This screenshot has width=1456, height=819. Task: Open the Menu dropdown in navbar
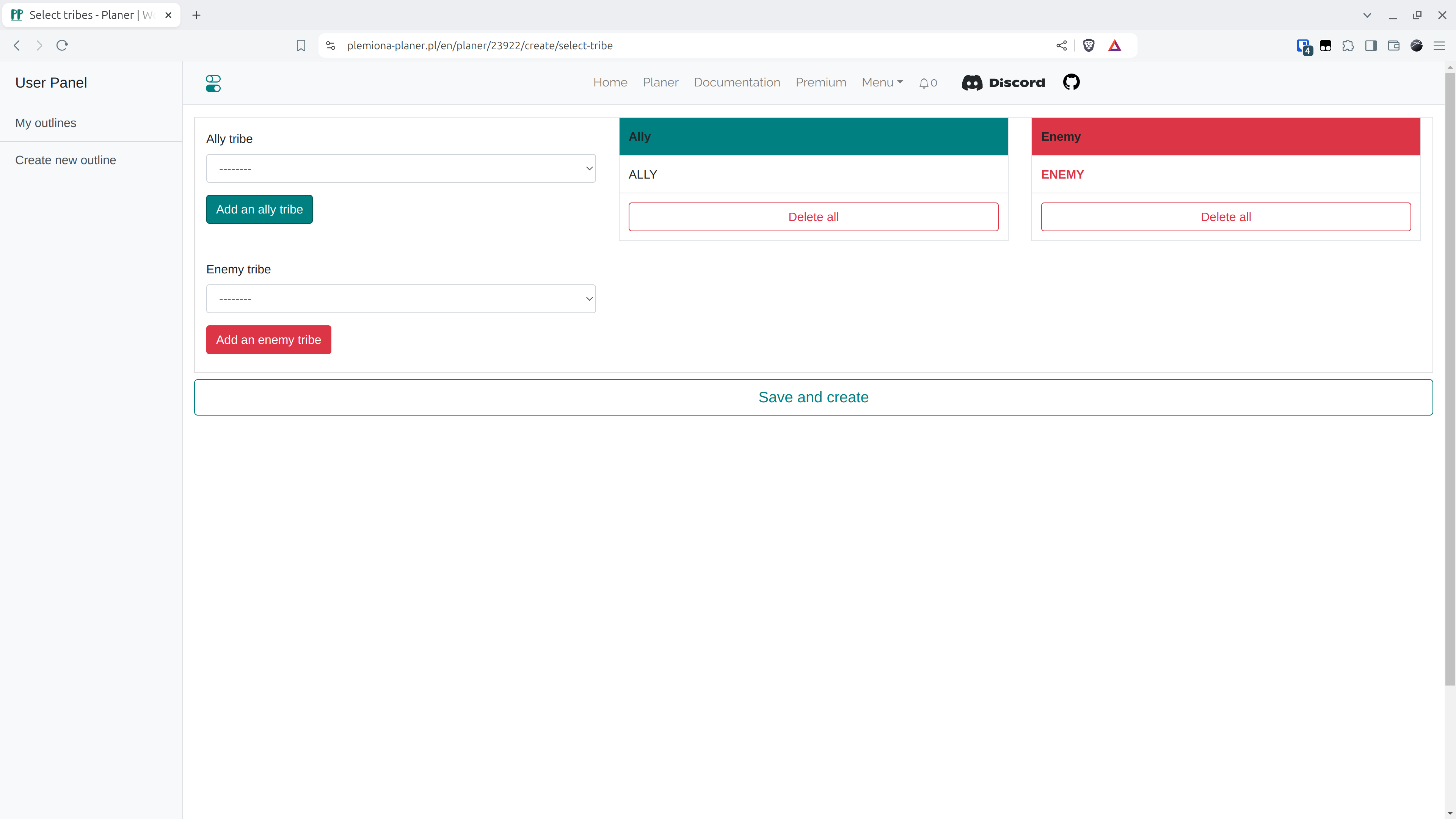(x=882, y=83)
